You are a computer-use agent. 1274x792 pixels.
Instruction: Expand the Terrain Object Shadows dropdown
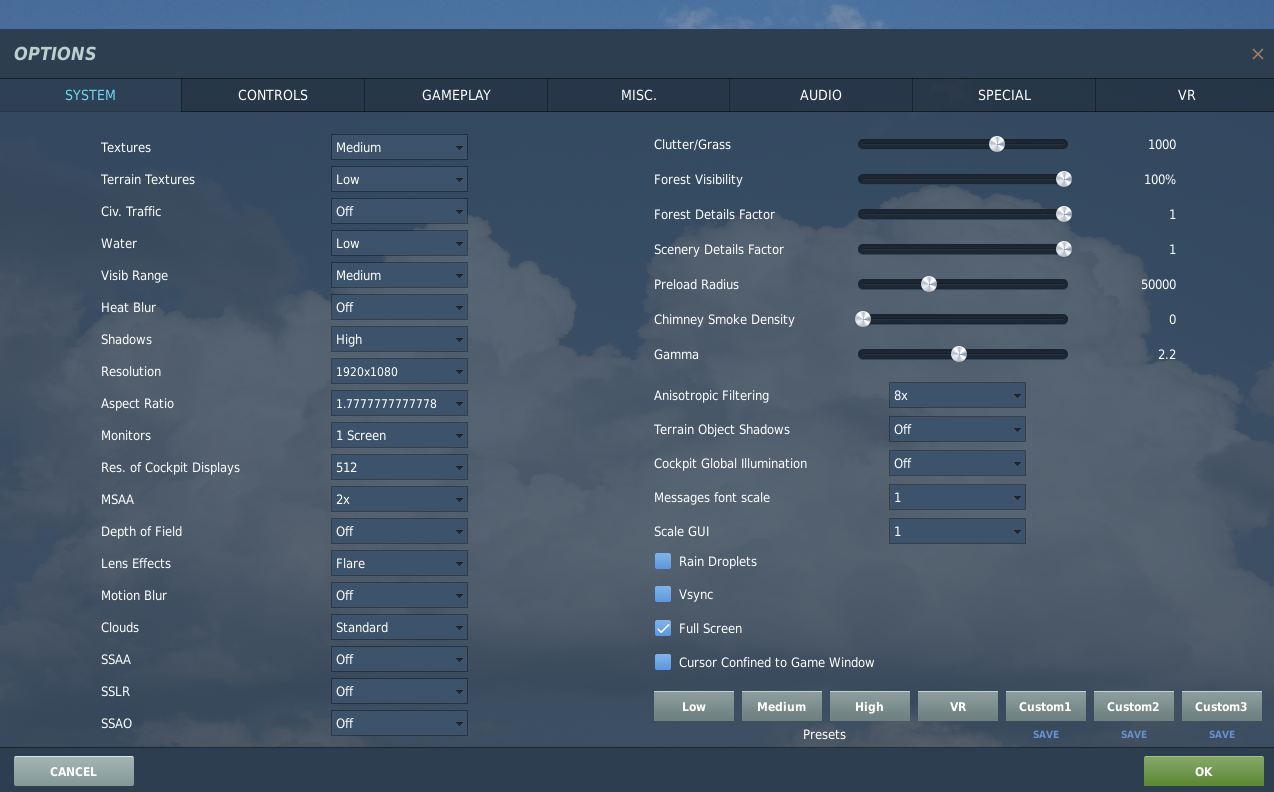point(957,429)
